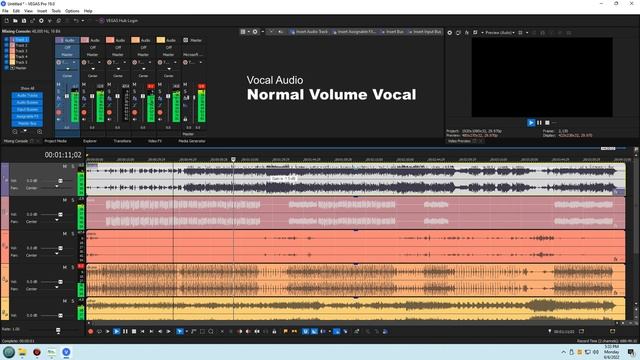Screen dimensions: 640x360
Task: Open File Explorer from the Windows taskbar
Action: [x=22, y=352]
